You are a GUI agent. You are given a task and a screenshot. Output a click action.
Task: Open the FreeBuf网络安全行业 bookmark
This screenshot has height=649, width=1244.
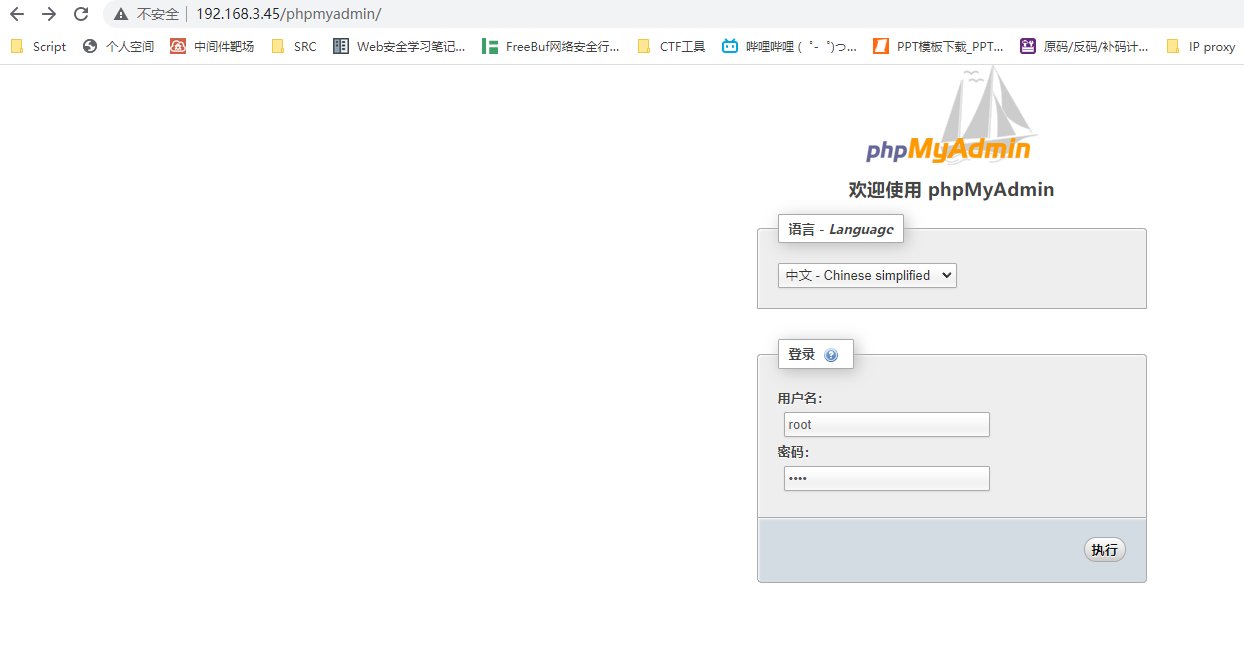(x=551, y=46)
